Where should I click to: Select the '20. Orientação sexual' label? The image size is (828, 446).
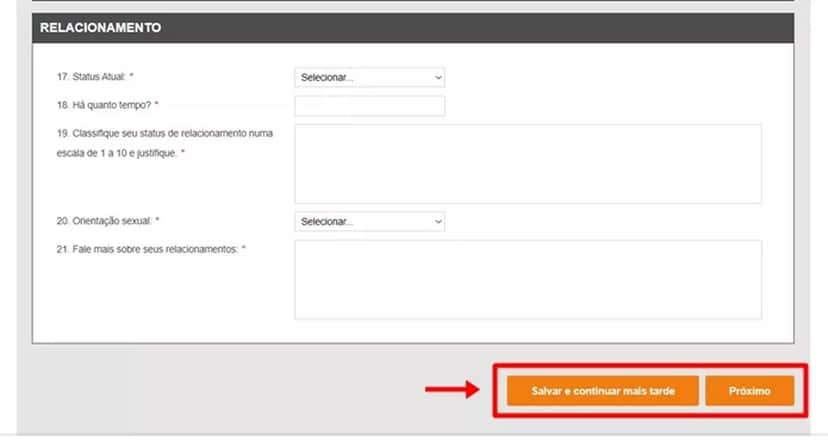(108, 221)
